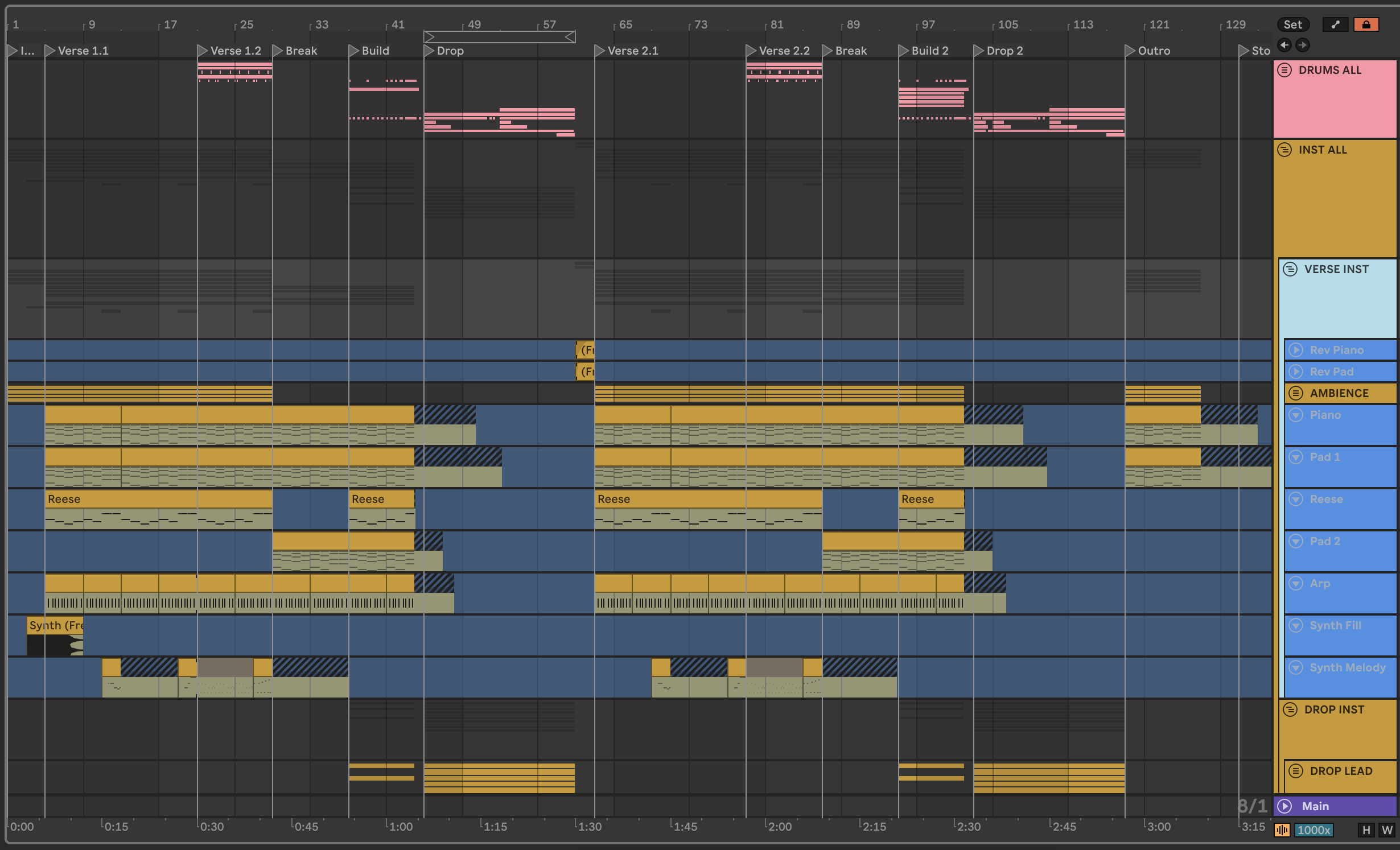Fold the VERSE INST group track
The width and height of the screenshot is (1400, 850).
(1290, 269)
